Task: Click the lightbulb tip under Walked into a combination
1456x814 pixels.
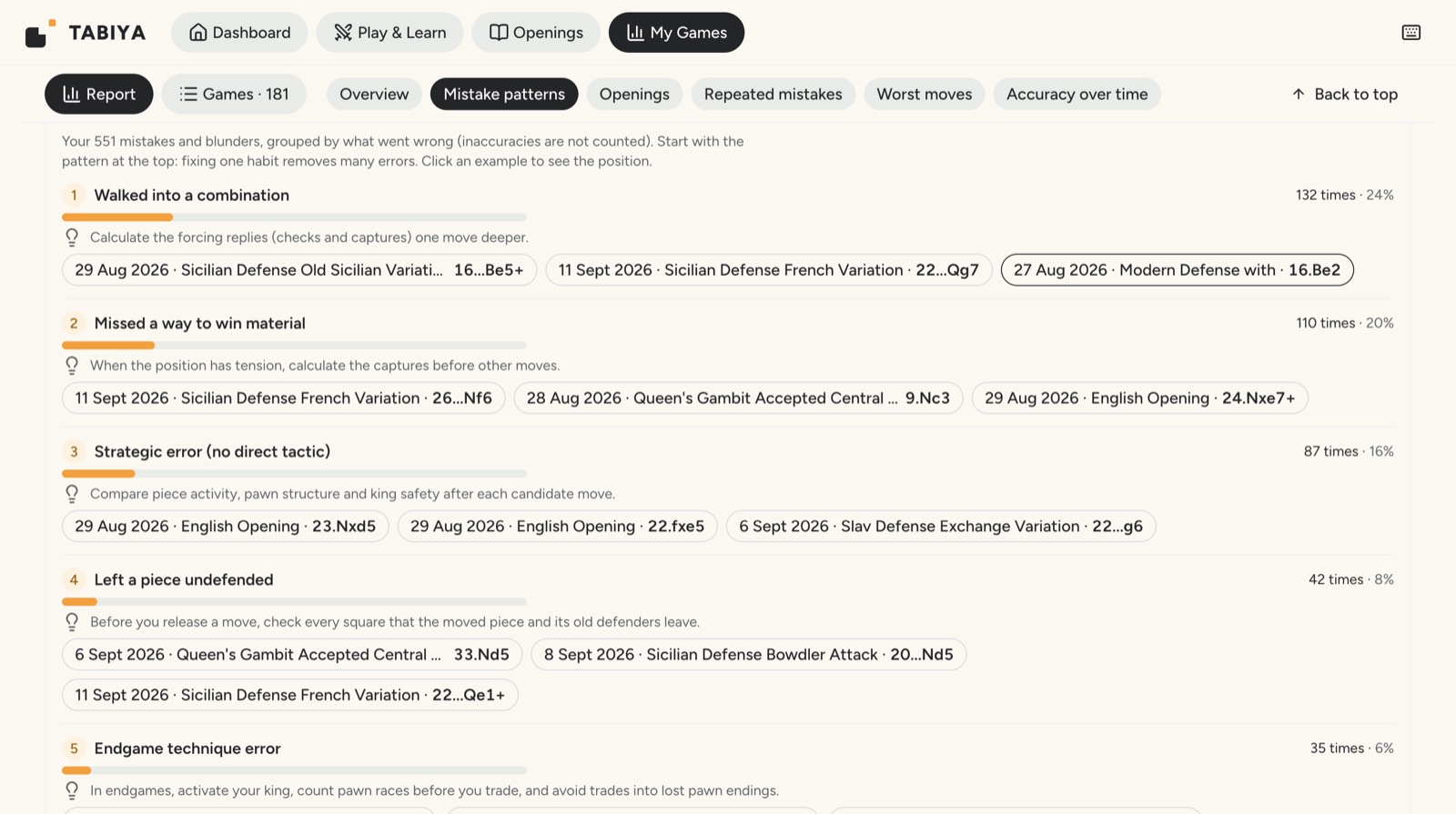Action: 72,237
